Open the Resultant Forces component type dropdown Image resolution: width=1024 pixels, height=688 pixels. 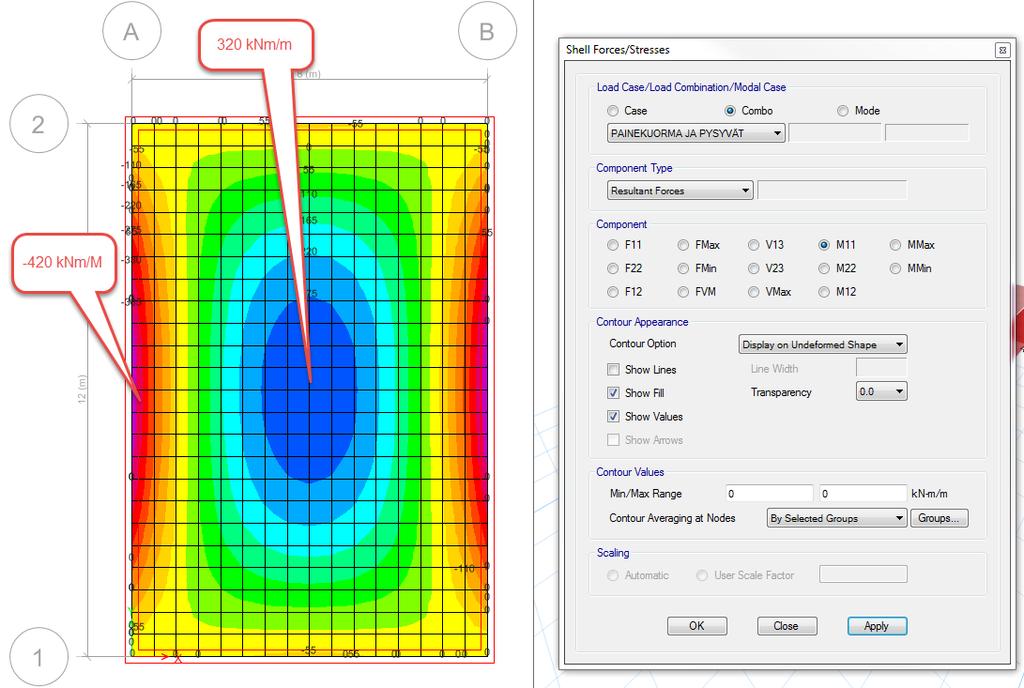[680, 191]
